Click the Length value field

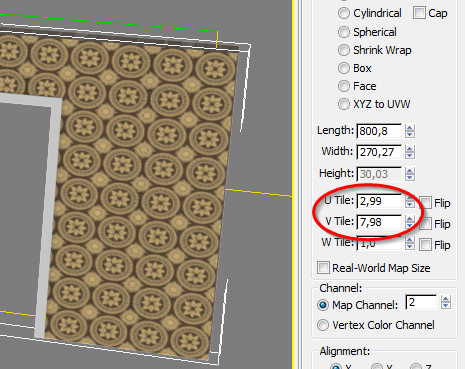pos(379,131)
